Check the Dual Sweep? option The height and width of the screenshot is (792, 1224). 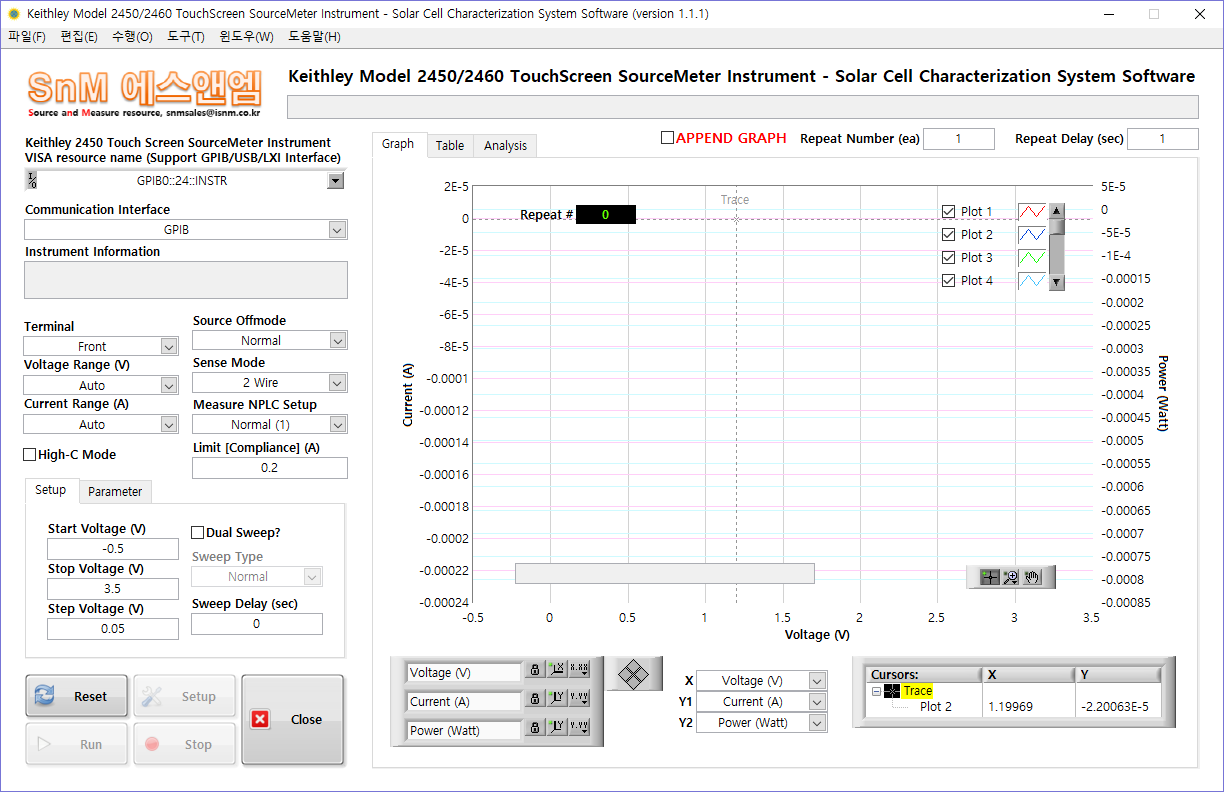coord(198,533)
